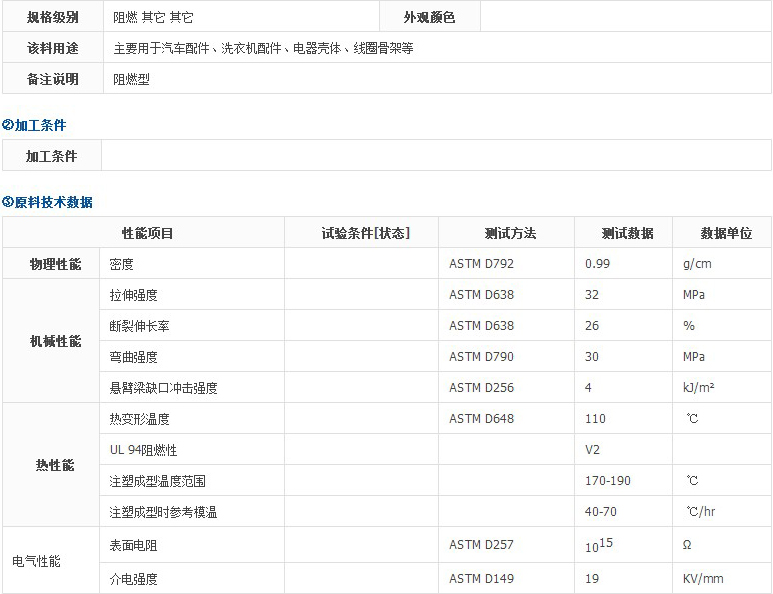773x594 pixels.
Task: Select the 物理性能 category cell
Action: tap(55, 264)
